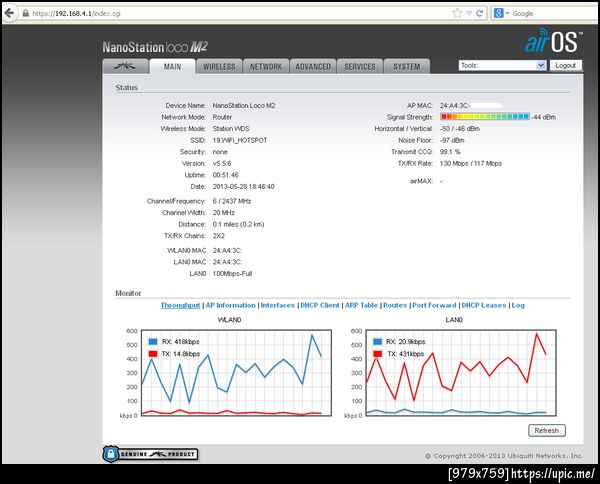600x484 pixels.
Task: Open the AP Information link
Action: tap(230, 305)
